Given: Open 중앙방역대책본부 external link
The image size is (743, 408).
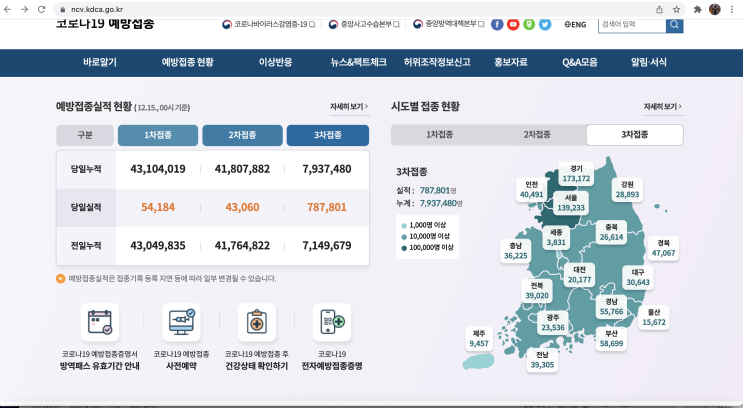Looking at the screenshot, I should coord(449,24).
